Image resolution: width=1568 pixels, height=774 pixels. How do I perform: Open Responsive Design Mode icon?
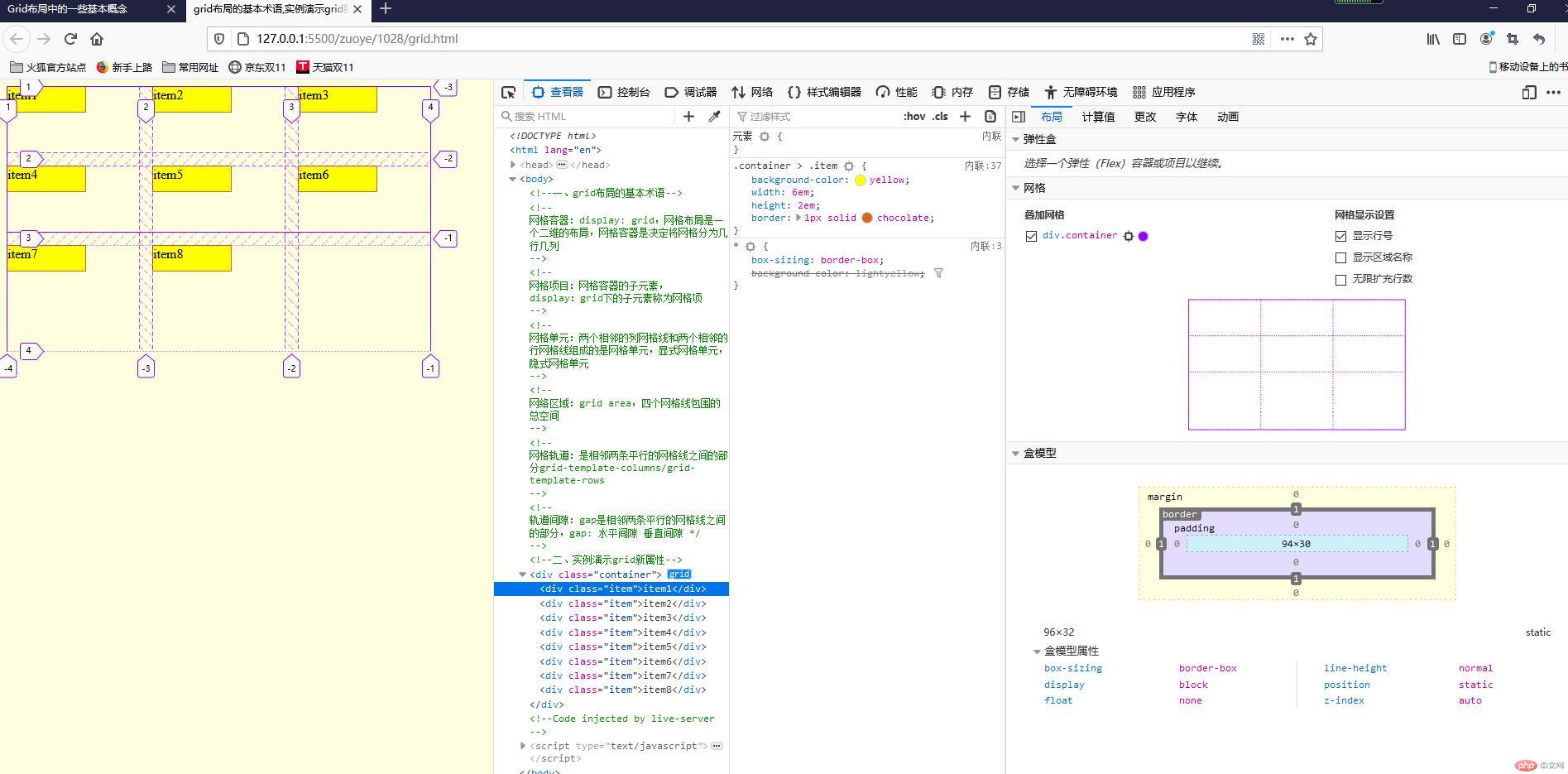click(1529, 92)
